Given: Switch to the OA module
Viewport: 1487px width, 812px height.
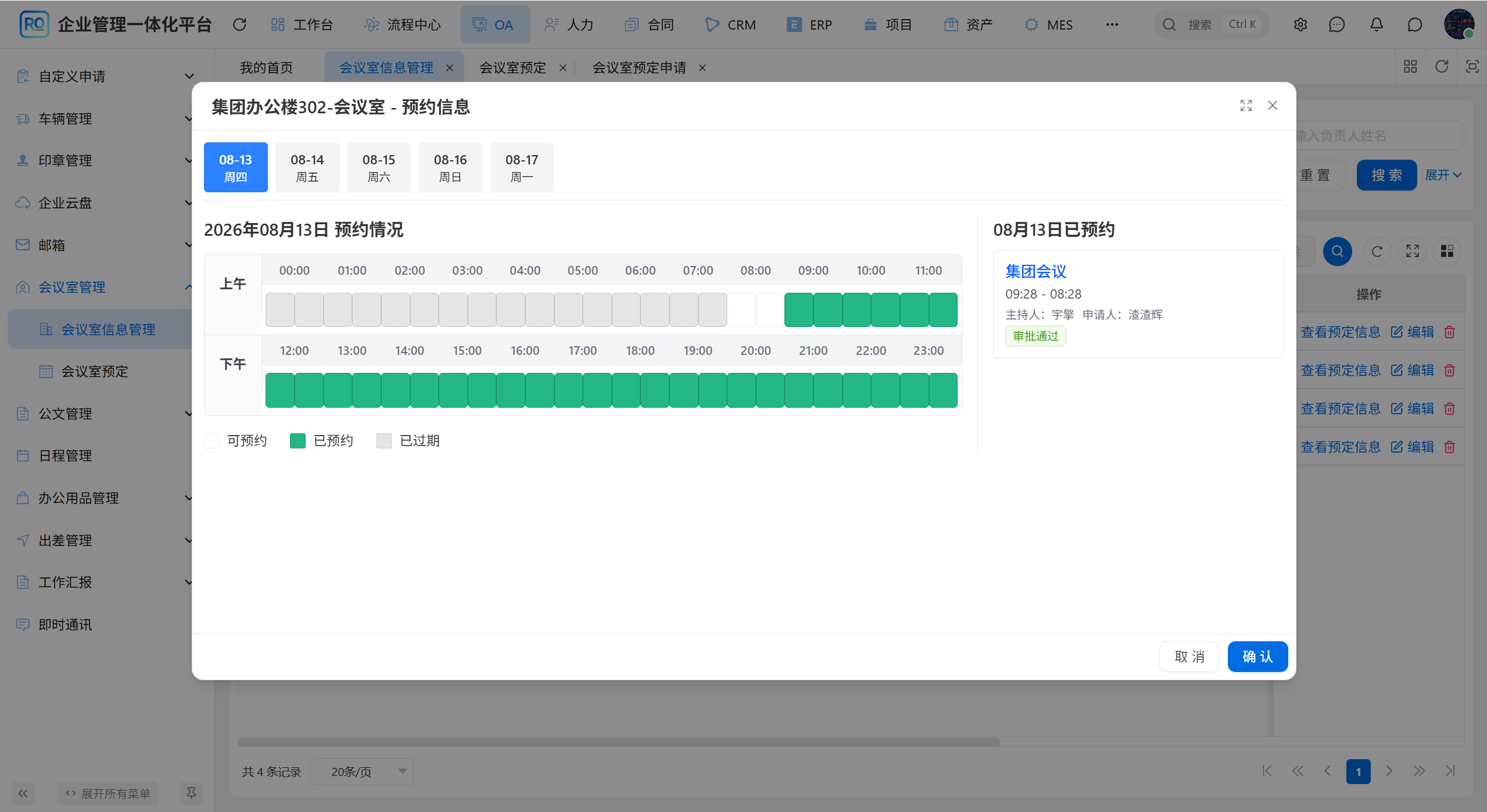Looking at the screenshot, I should coord(495,24).
